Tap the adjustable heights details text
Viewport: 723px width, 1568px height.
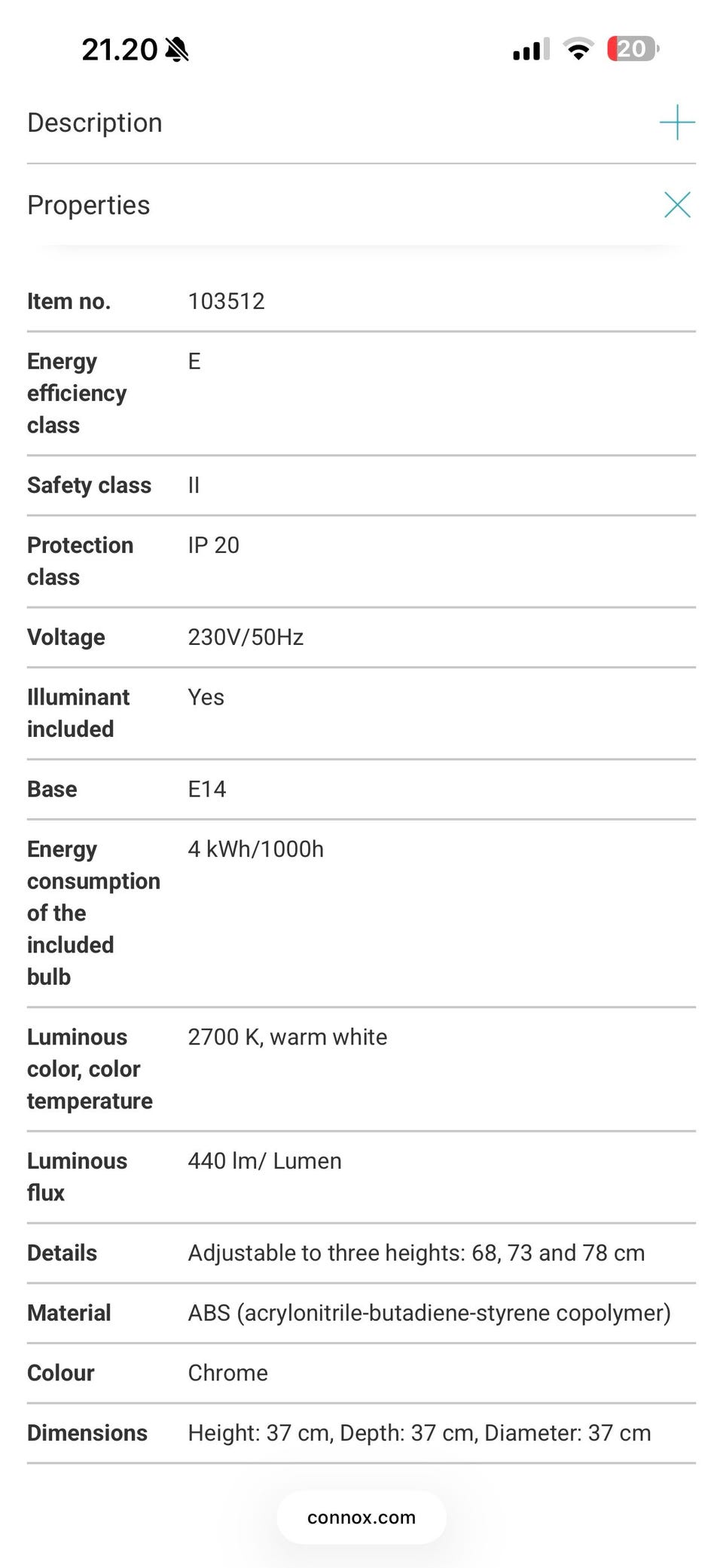[x=416, y=1253]
